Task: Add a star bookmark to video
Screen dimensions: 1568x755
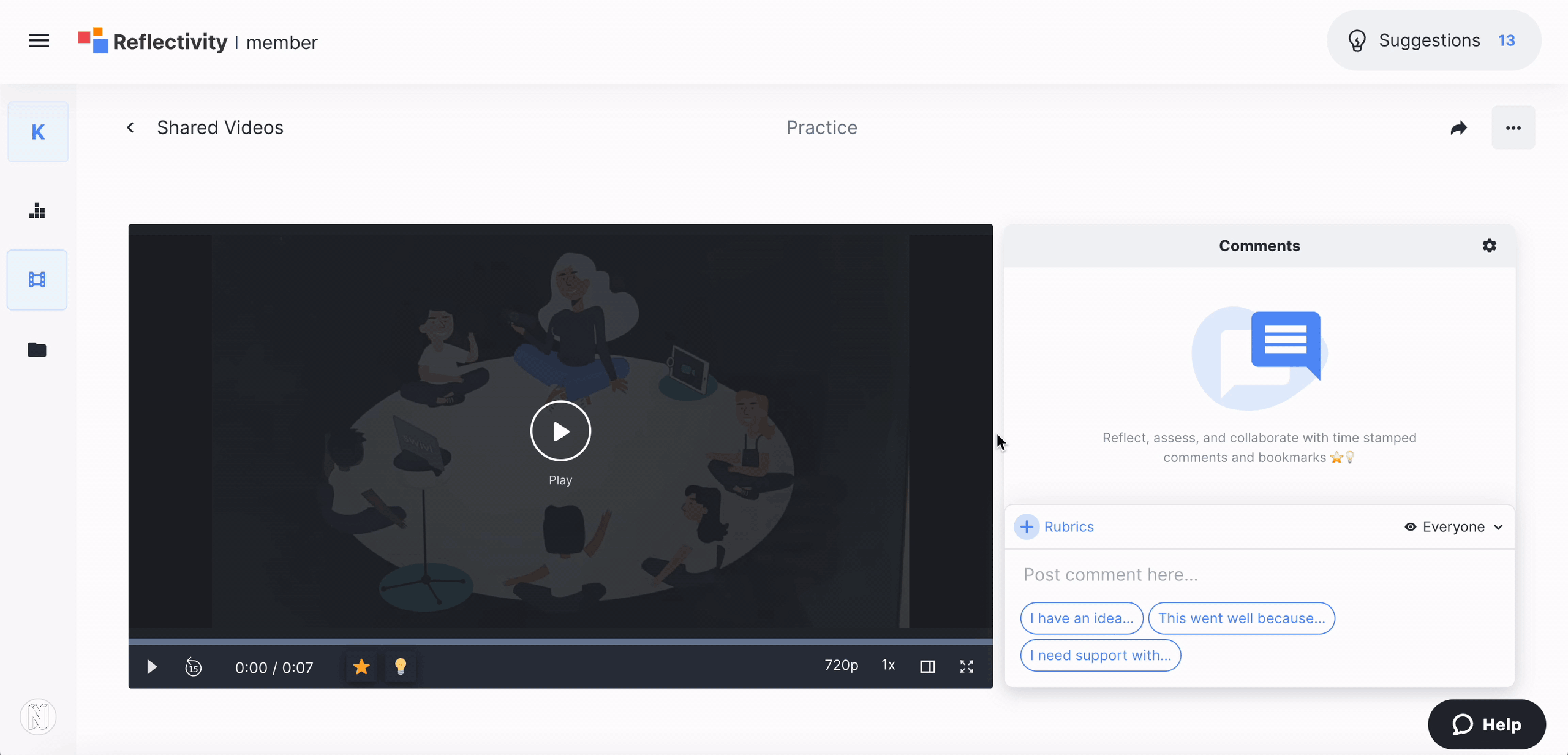Action: click(361, 667)
